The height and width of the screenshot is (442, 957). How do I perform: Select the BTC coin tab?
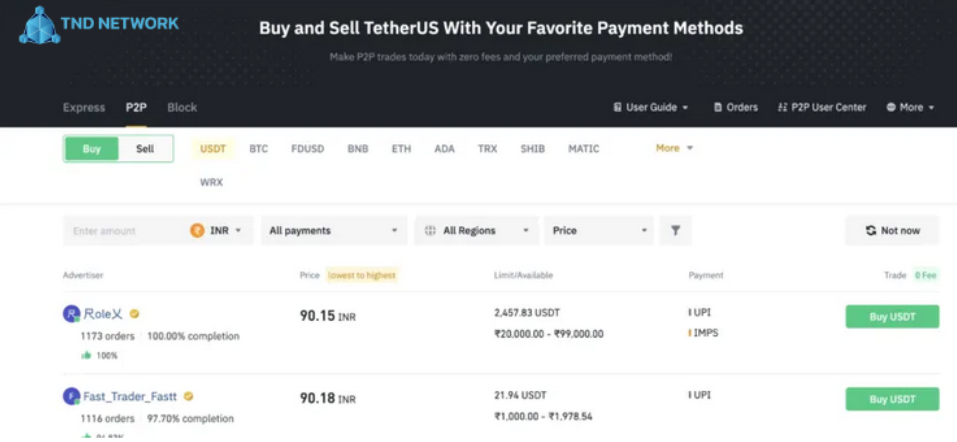(x=259, y=149)
